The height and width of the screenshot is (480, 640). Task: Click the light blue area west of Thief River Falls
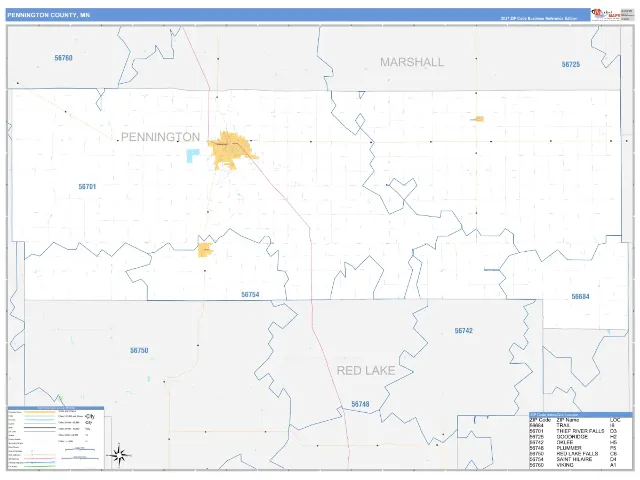pyautogui.click(x=192, y=156)
